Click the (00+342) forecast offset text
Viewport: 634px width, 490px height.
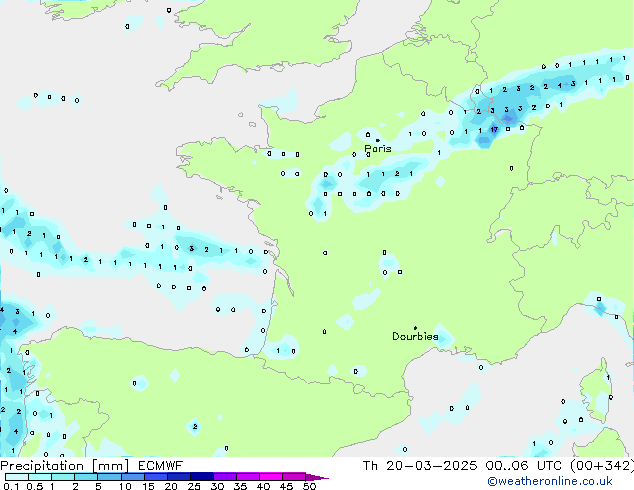click(x=602, y=466)
